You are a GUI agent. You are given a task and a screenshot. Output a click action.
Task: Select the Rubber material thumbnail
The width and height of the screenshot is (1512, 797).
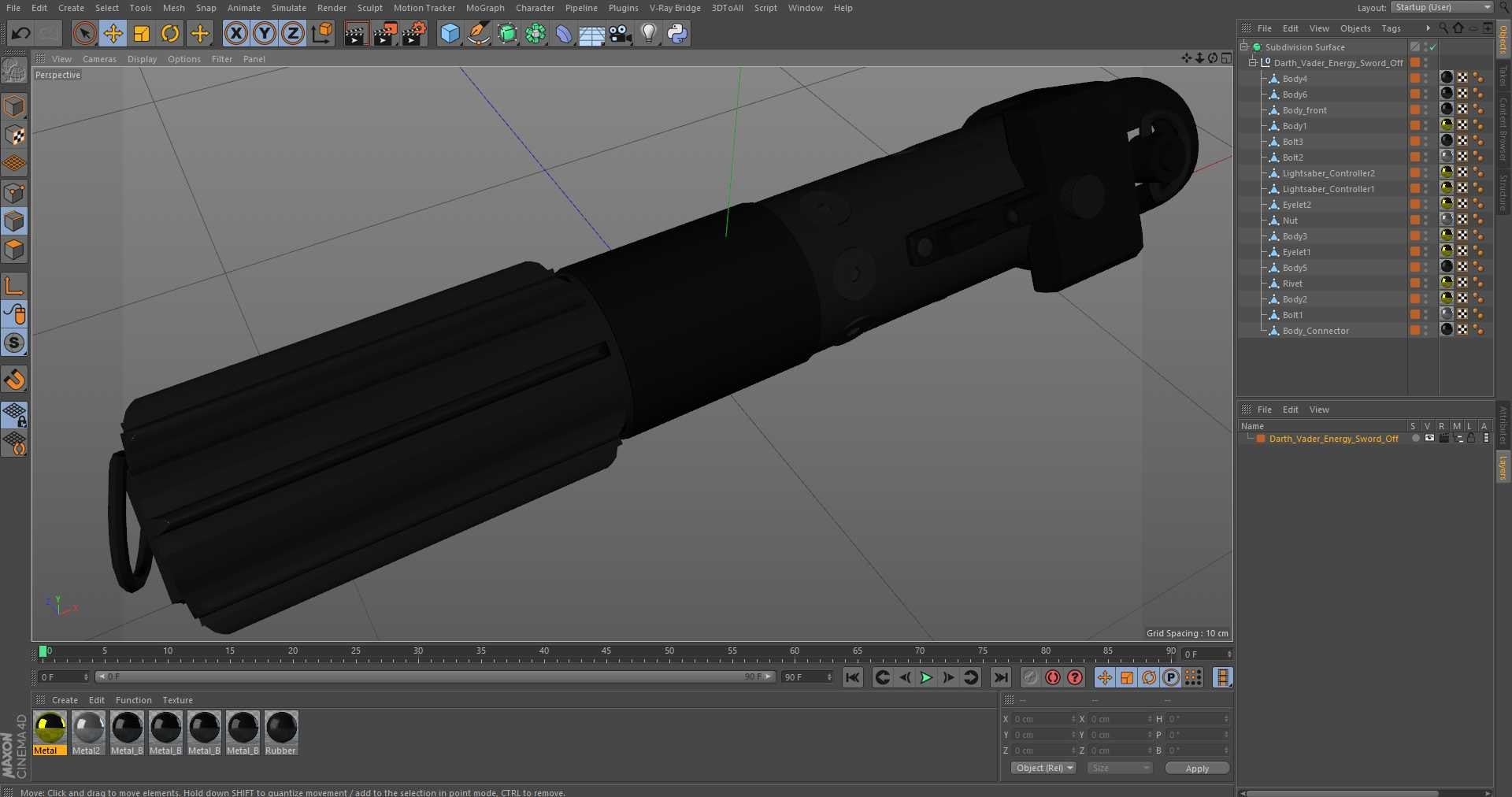point(281,732)
